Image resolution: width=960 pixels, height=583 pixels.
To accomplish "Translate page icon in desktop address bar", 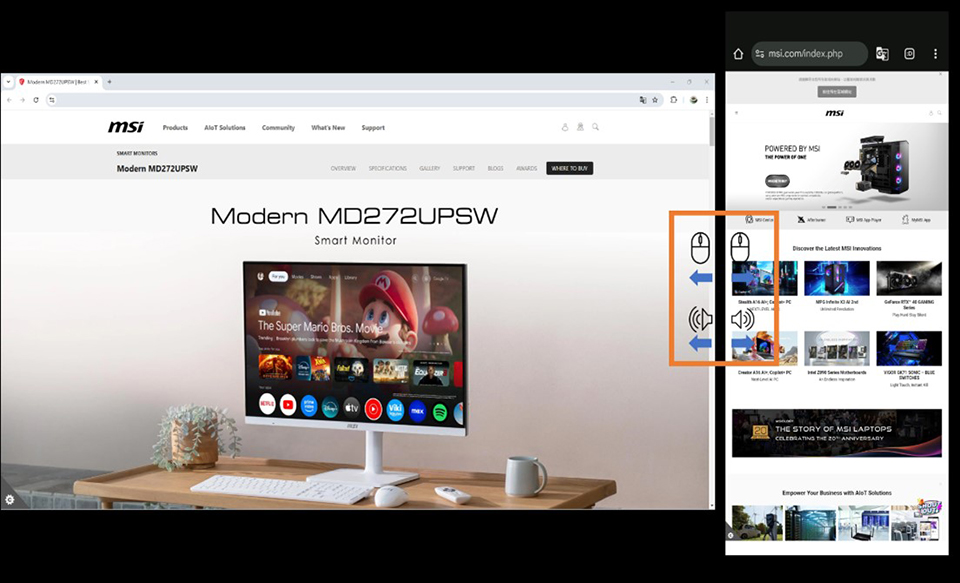I will (x=643, y=100).
